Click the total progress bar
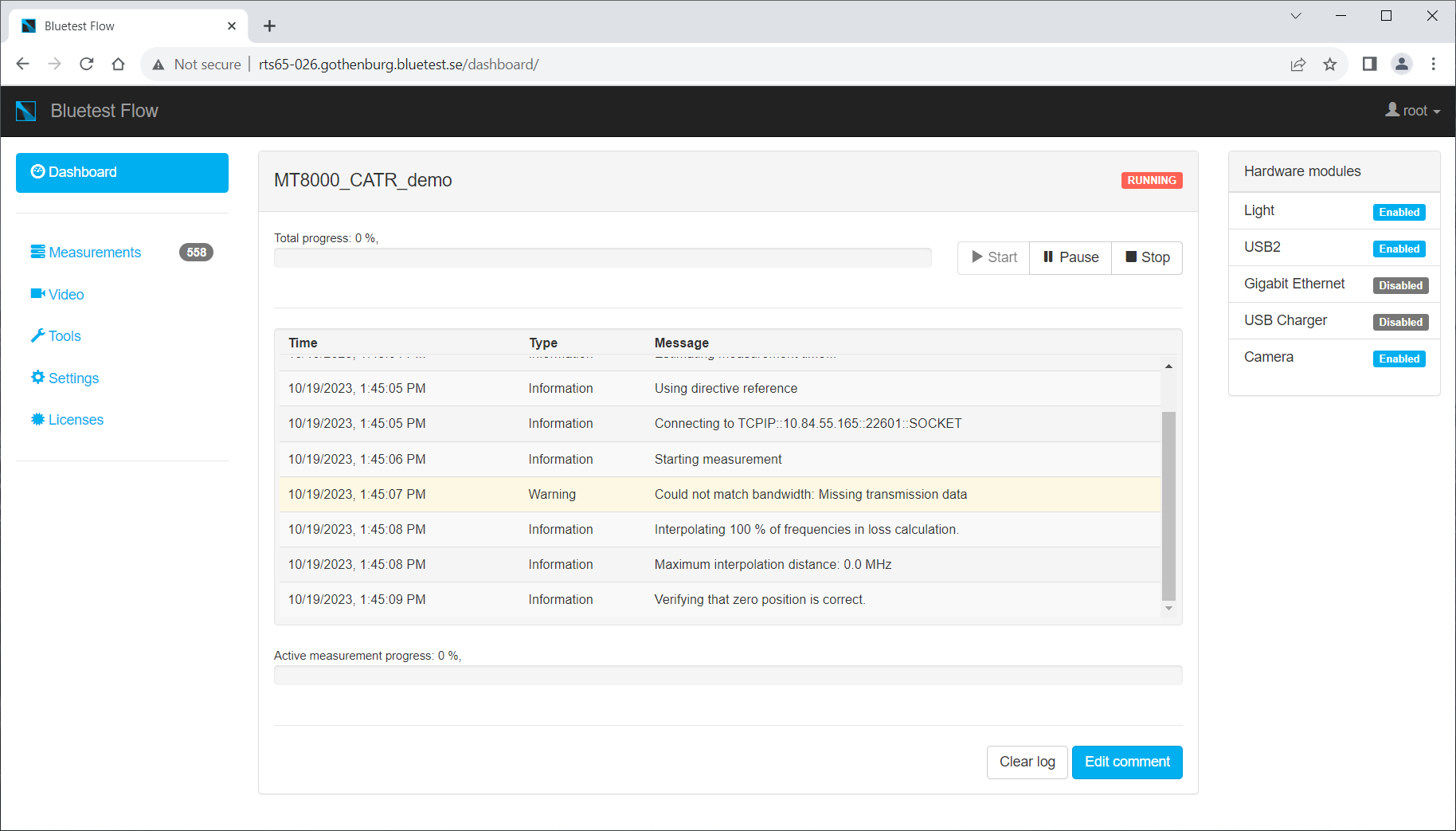Image resolution: width=1456 pixels, height=831 pixels. 603,258
